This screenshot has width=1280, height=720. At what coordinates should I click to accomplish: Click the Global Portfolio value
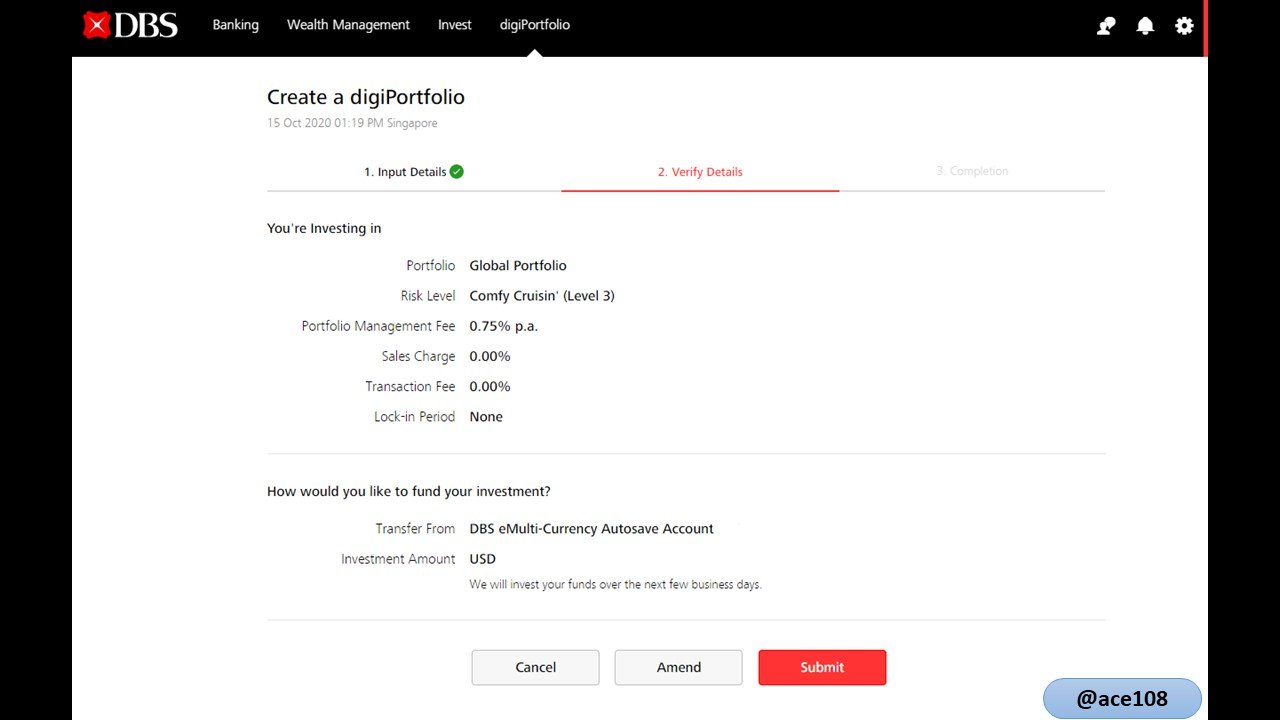coord(518,265)
